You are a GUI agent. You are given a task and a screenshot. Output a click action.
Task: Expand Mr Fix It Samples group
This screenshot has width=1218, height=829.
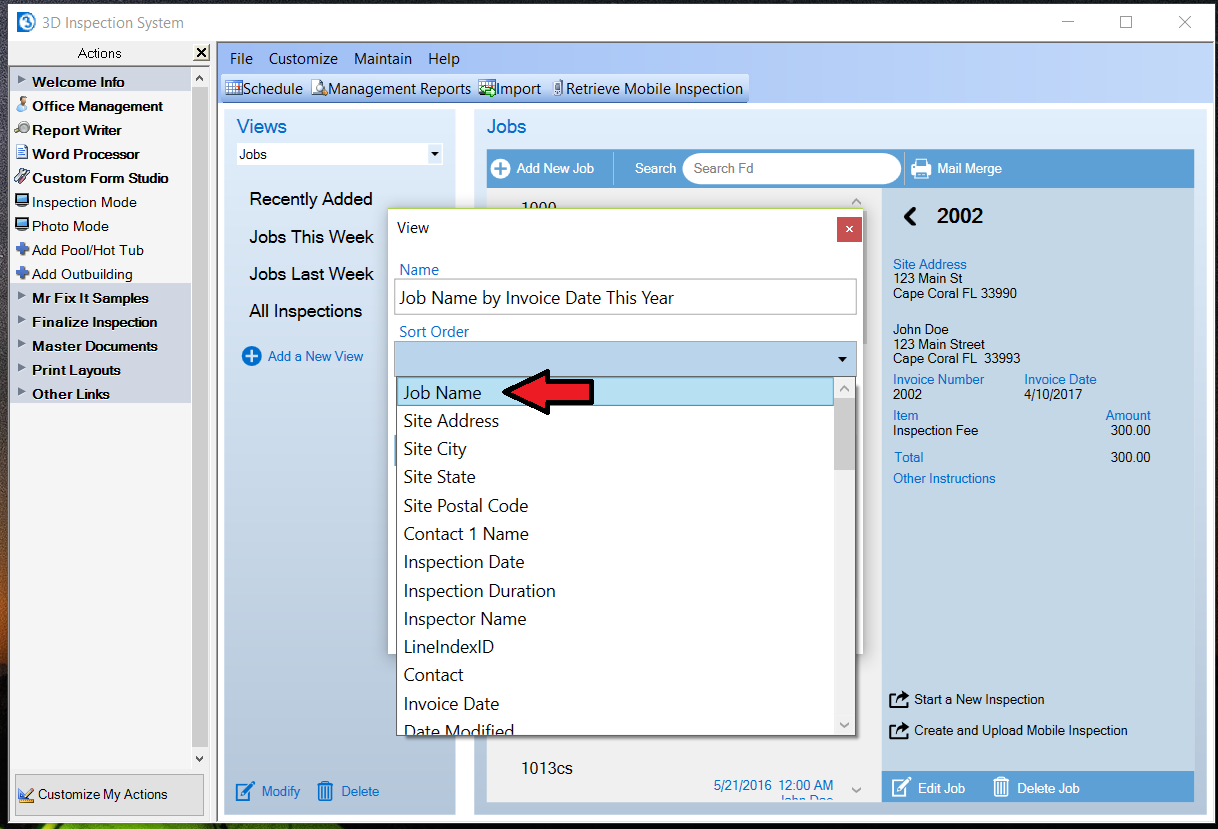click(22, 297)
